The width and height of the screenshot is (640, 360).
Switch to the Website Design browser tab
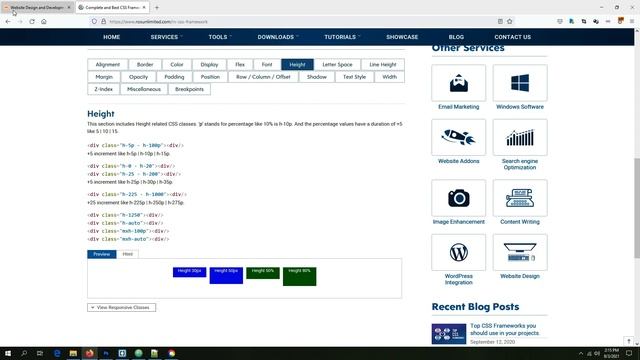(x=37, y=7)
